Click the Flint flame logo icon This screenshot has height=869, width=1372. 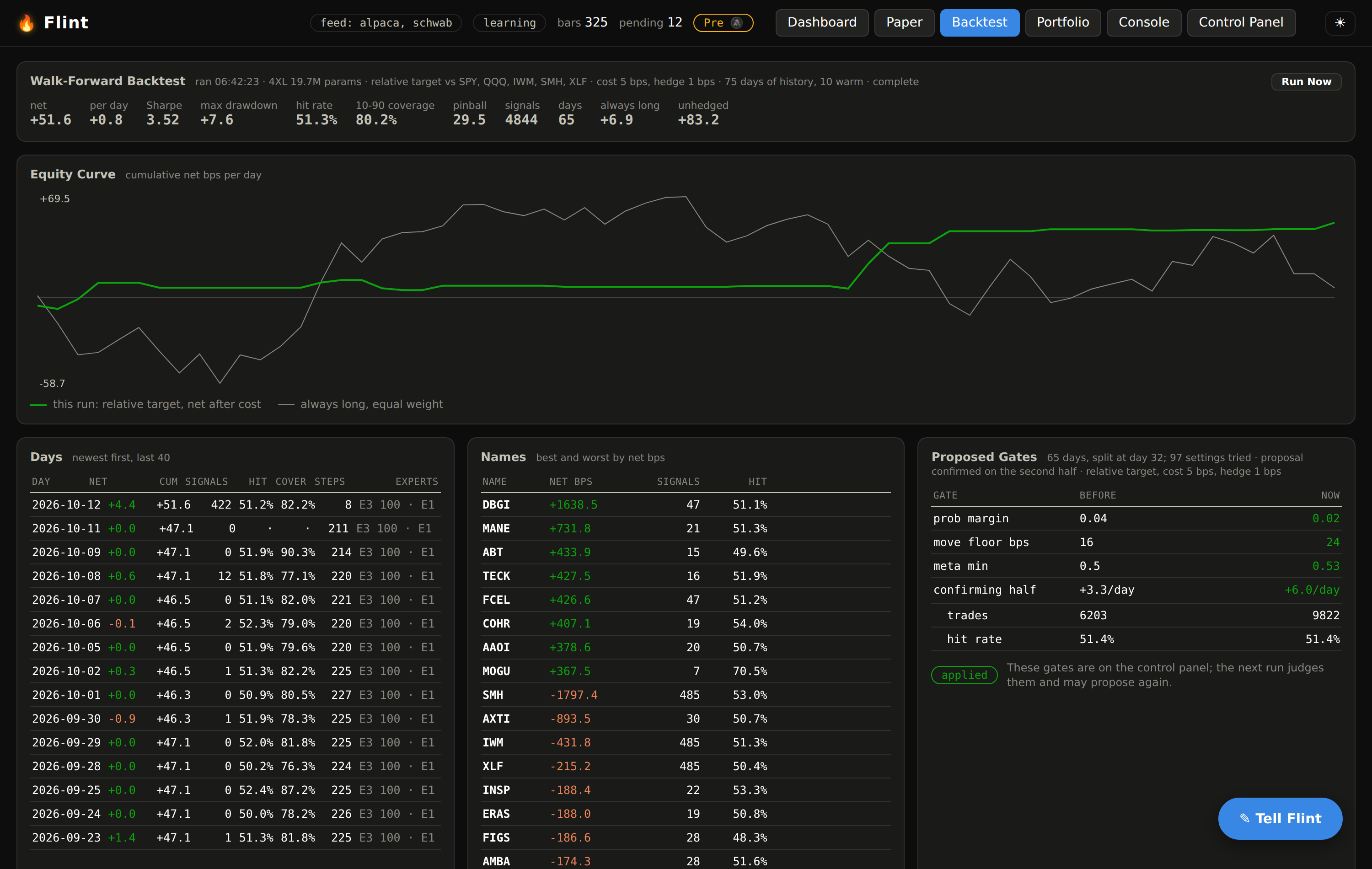(x=26, y=23)
